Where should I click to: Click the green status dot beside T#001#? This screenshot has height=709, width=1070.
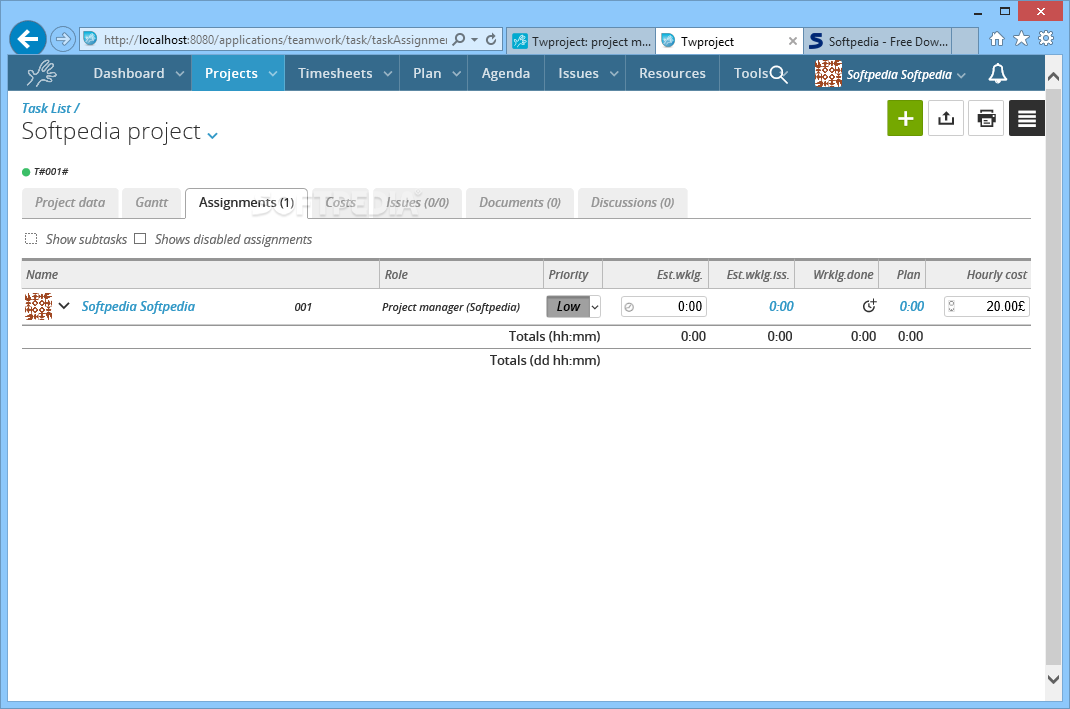(26, 172)
